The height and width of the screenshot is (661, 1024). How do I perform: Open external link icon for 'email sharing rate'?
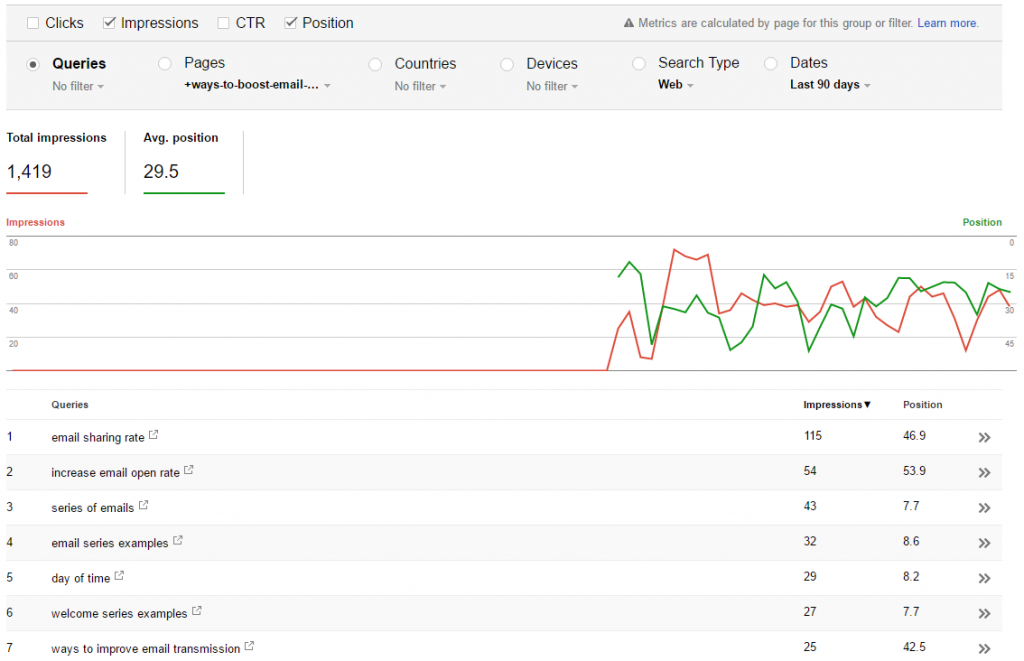coord(153,436)
